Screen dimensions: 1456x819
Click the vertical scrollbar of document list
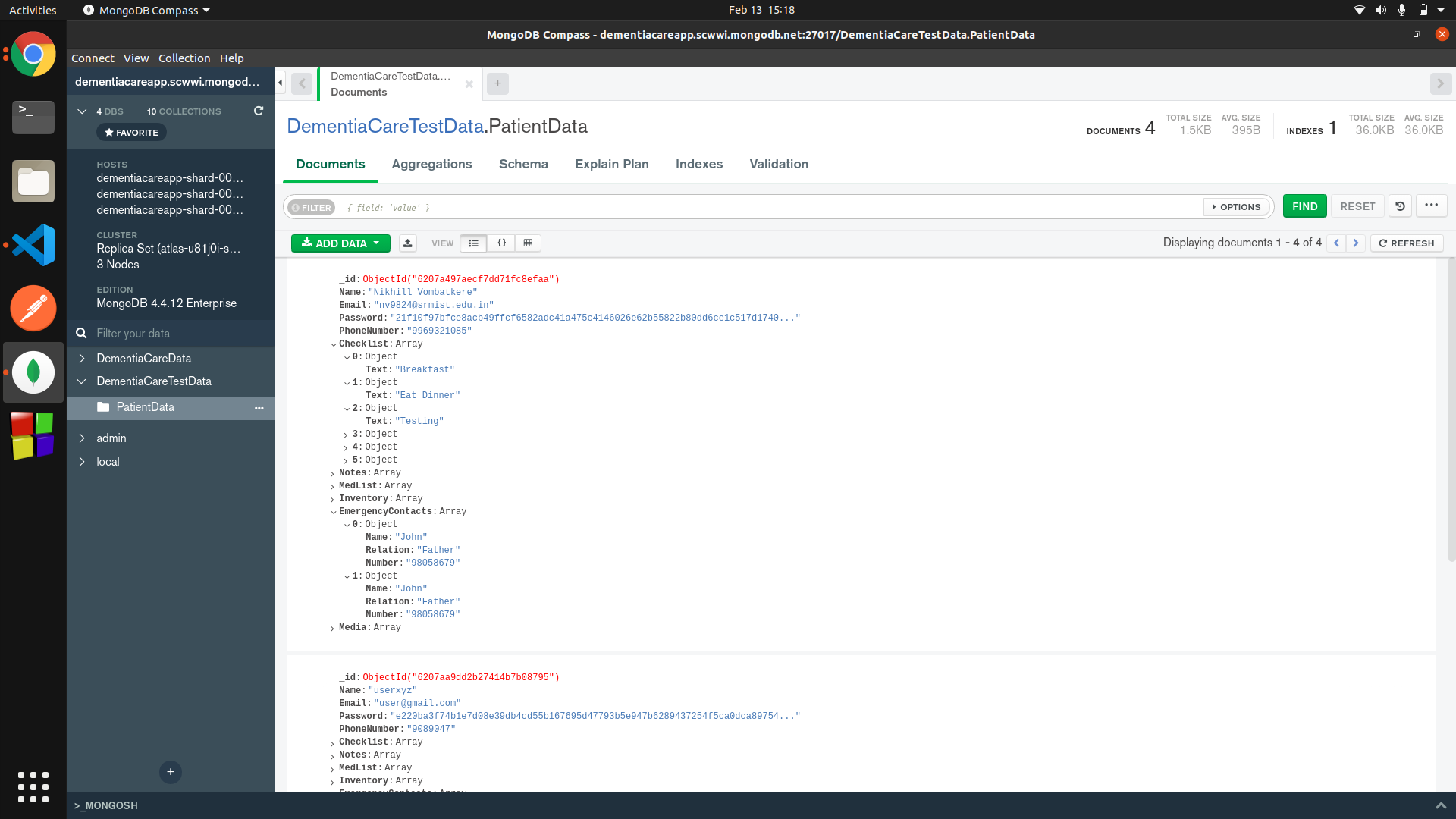tap(1451, 409)
